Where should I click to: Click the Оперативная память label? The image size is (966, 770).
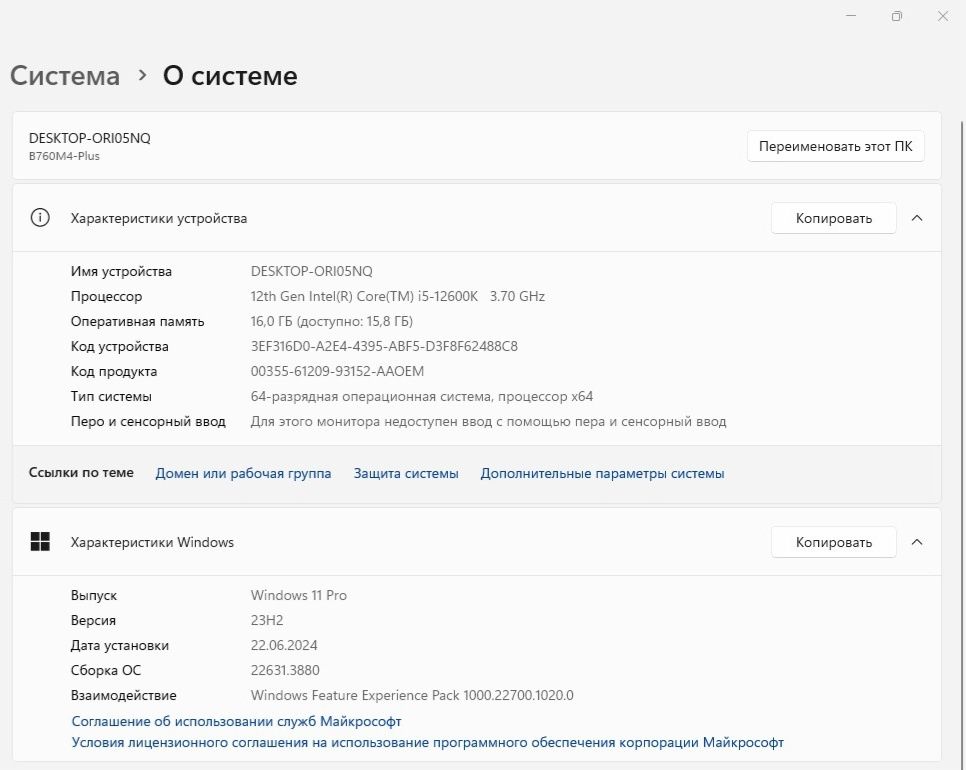pyautogui.click(x=137, y=322)
